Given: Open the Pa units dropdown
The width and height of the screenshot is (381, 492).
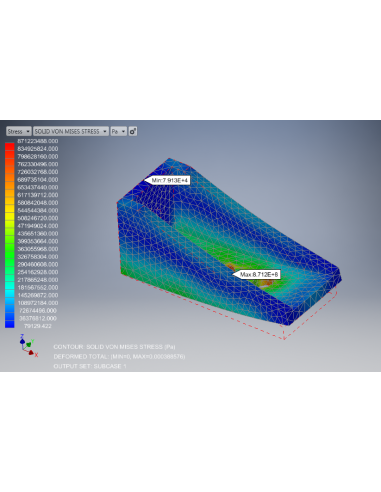Looking at the screenshot, I should pyautogui.click(x=119, y=131).
